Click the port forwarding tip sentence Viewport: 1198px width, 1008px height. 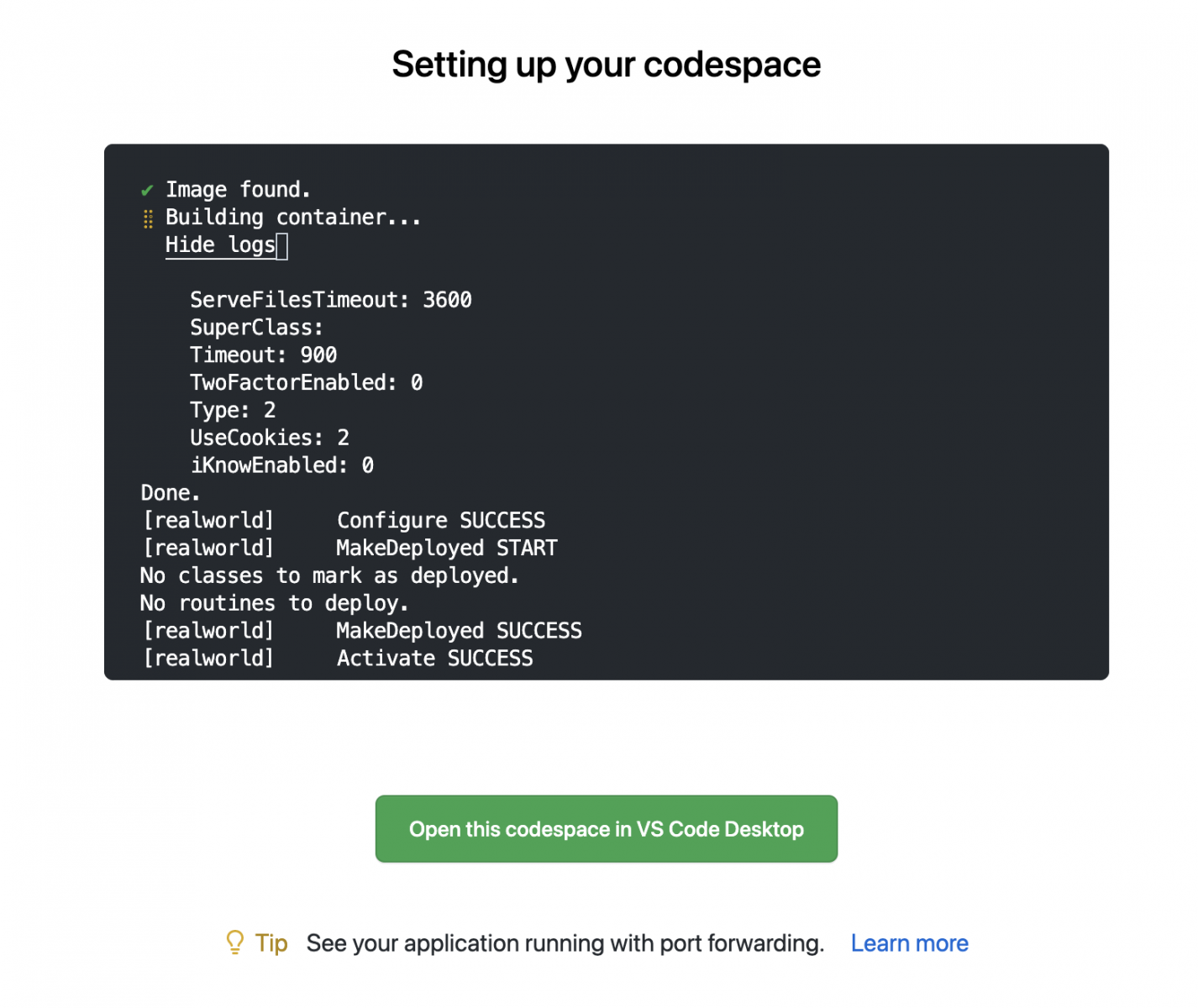pyautogui.click(x=565, y=943)
